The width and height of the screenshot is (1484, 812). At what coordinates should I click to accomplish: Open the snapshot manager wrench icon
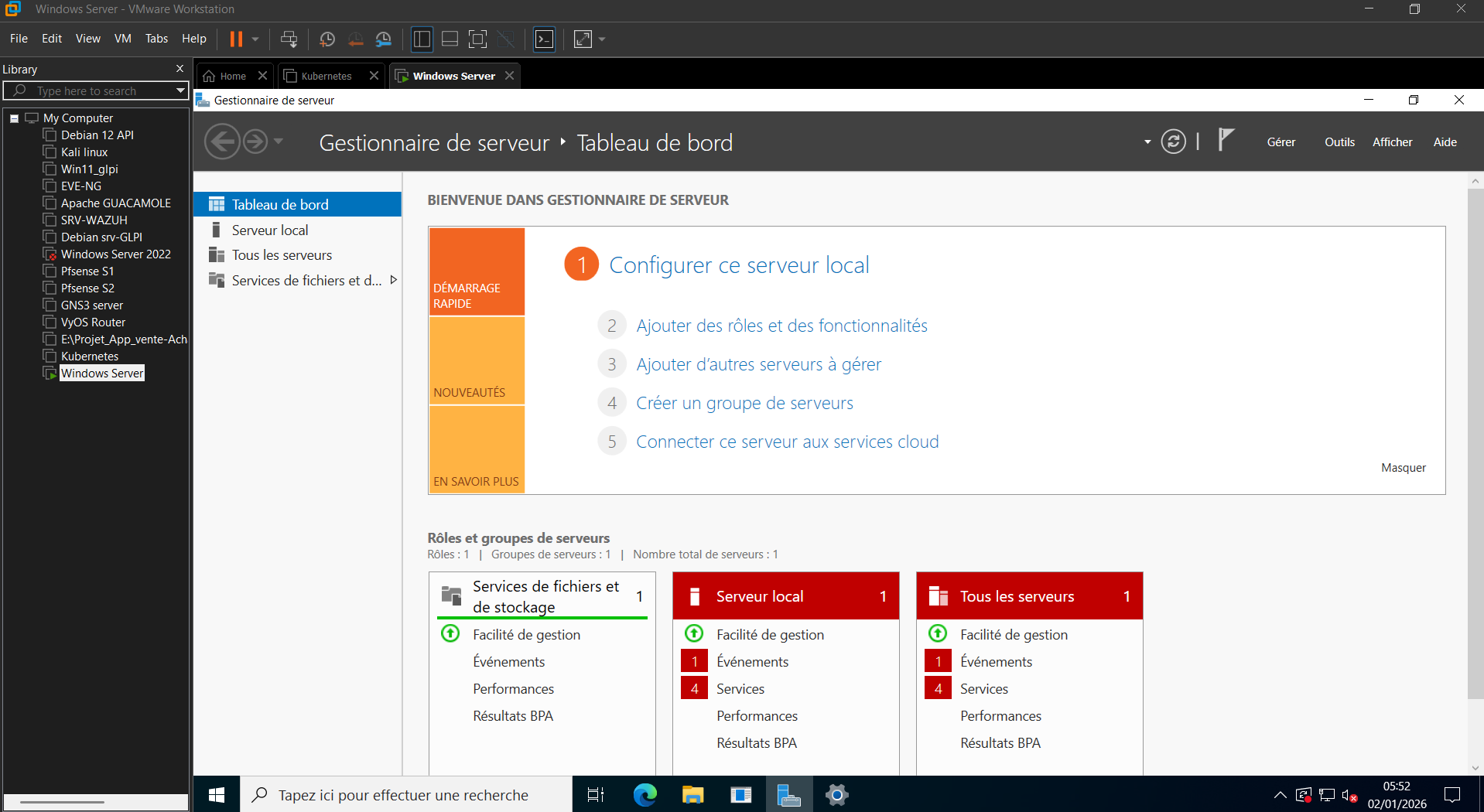pos(384,39)
